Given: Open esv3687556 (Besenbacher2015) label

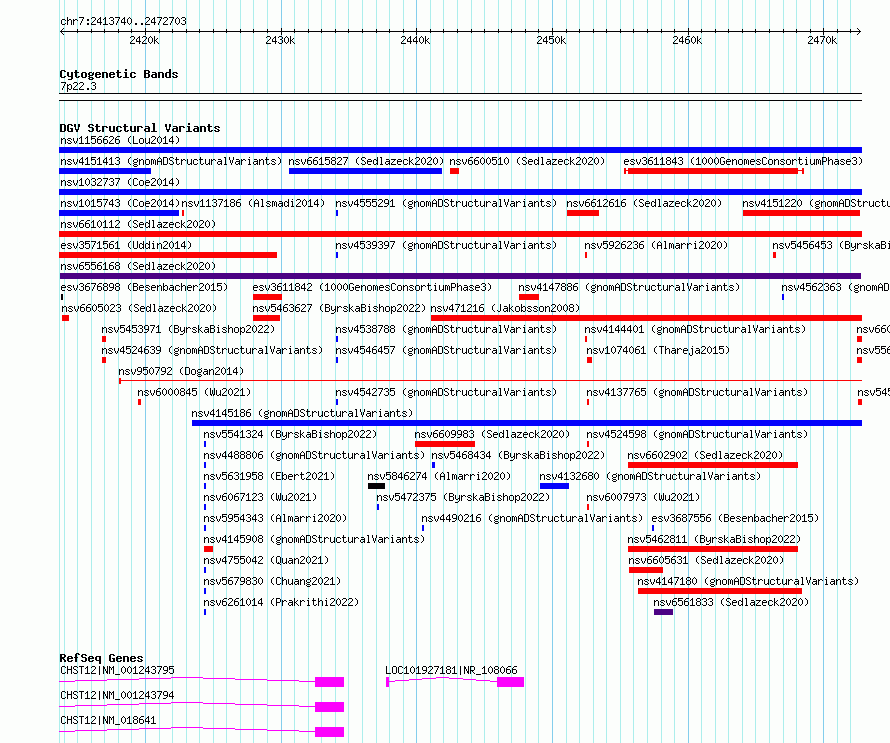Looking at the screenshot, I should (735, 518).
